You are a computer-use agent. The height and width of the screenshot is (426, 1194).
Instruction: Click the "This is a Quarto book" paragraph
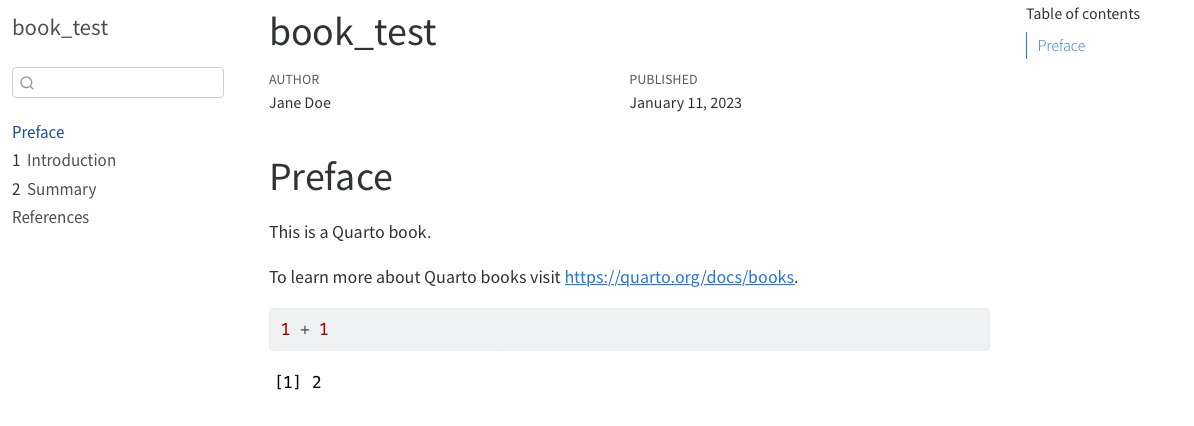tap(350, 232)
